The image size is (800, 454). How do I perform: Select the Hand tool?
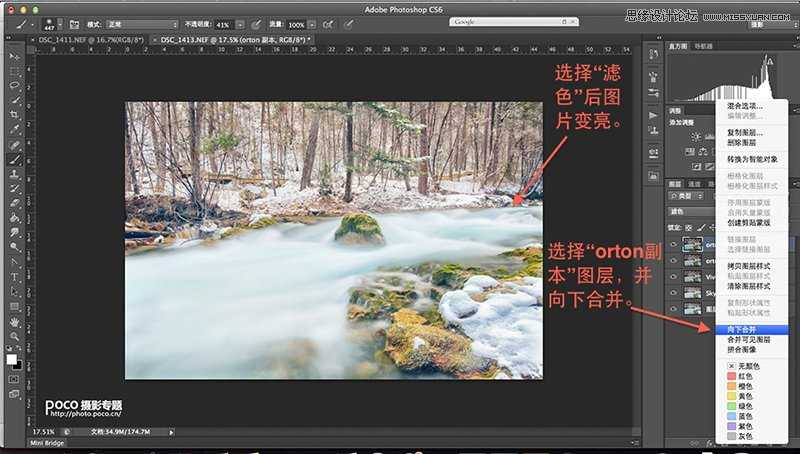(x=14, y=322)
